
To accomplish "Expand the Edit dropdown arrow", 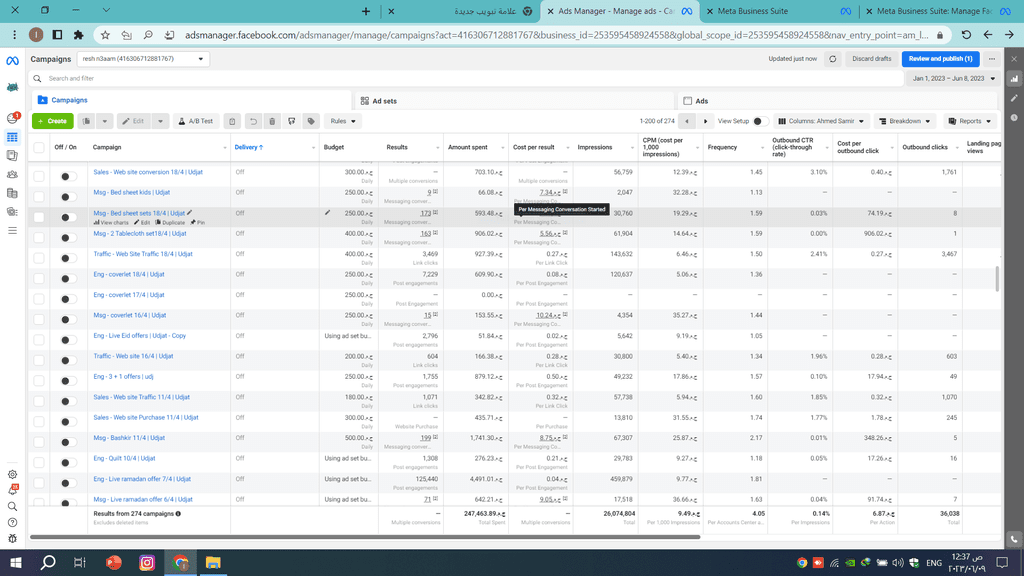I will [x=160, y=121].
